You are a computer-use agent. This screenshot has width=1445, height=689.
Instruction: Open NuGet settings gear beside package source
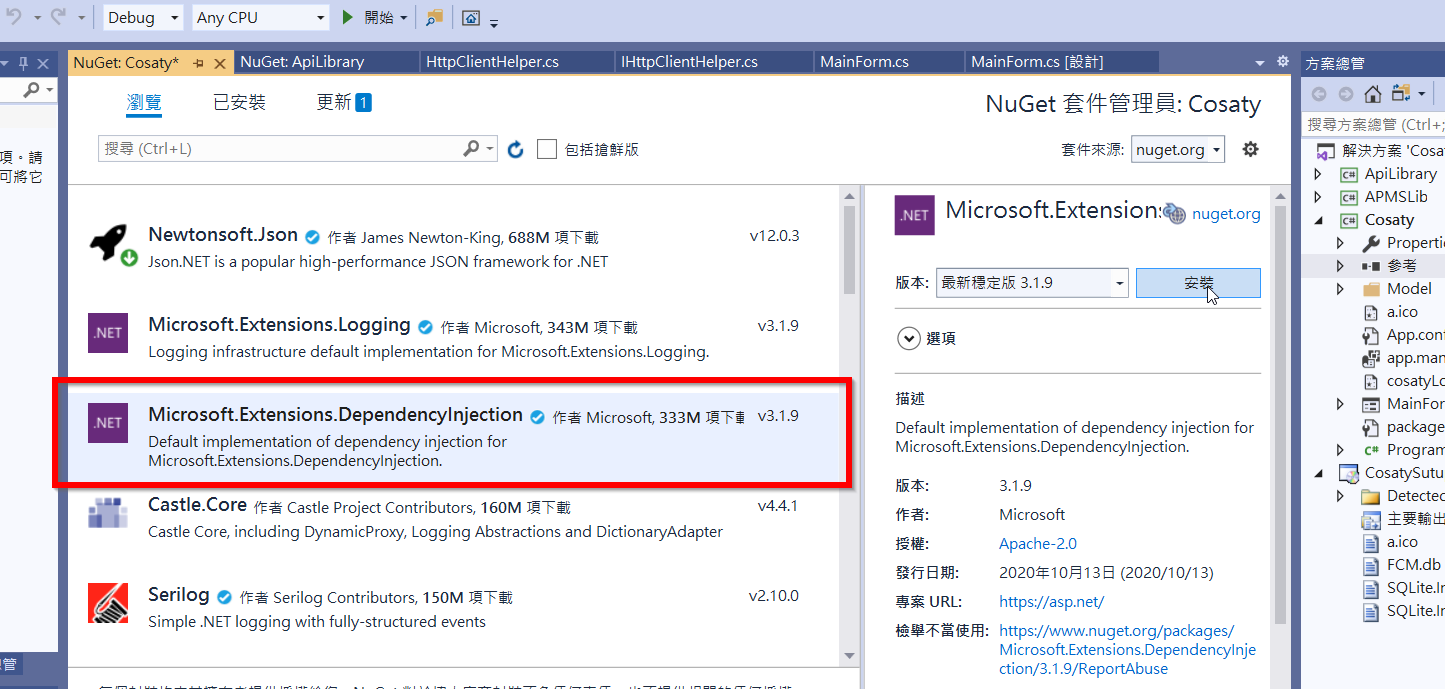click(x=1250, y=149)
